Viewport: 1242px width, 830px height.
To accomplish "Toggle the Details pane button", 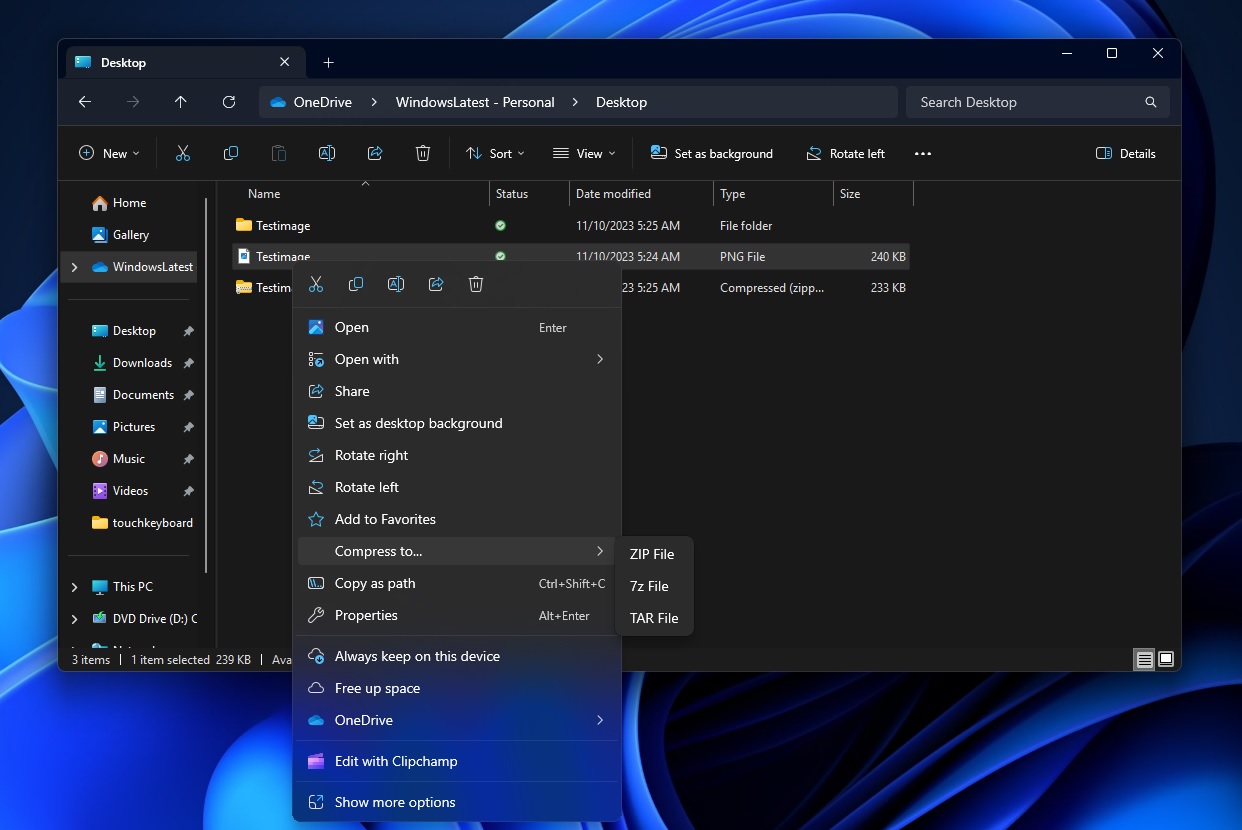I will pos(1126,154).
